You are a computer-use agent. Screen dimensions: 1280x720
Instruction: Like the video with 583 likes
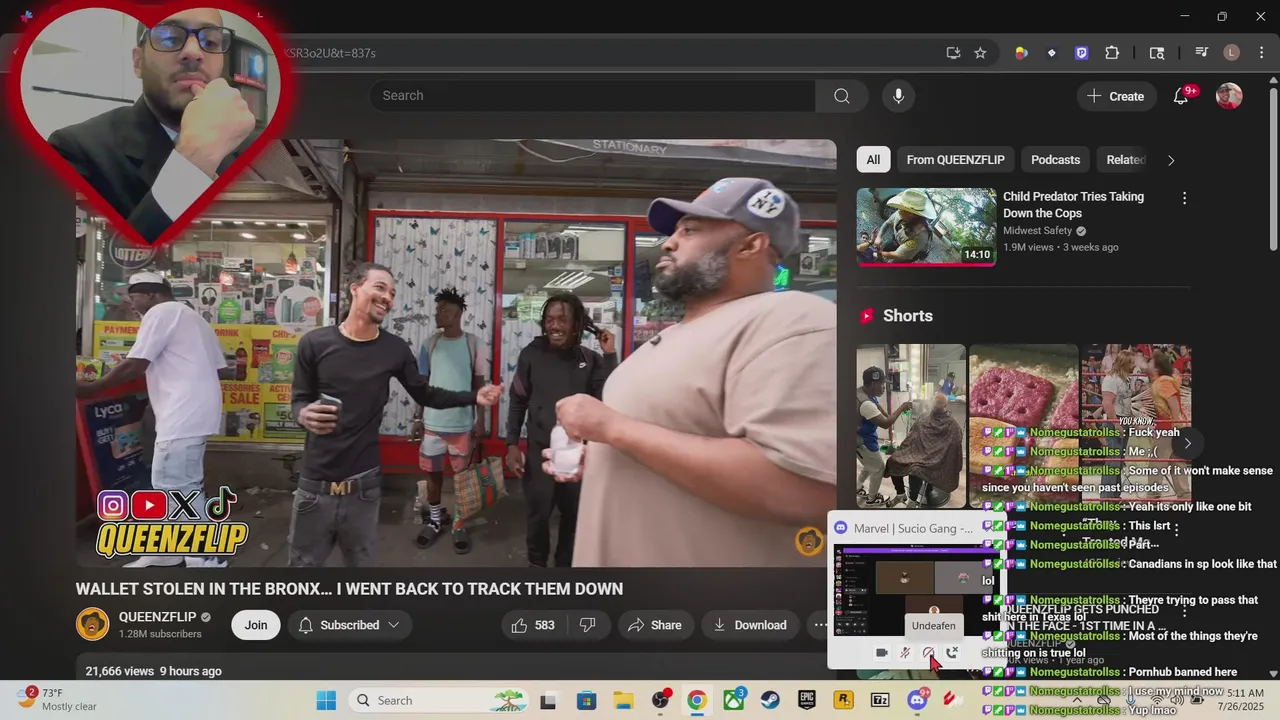(533, 625)
